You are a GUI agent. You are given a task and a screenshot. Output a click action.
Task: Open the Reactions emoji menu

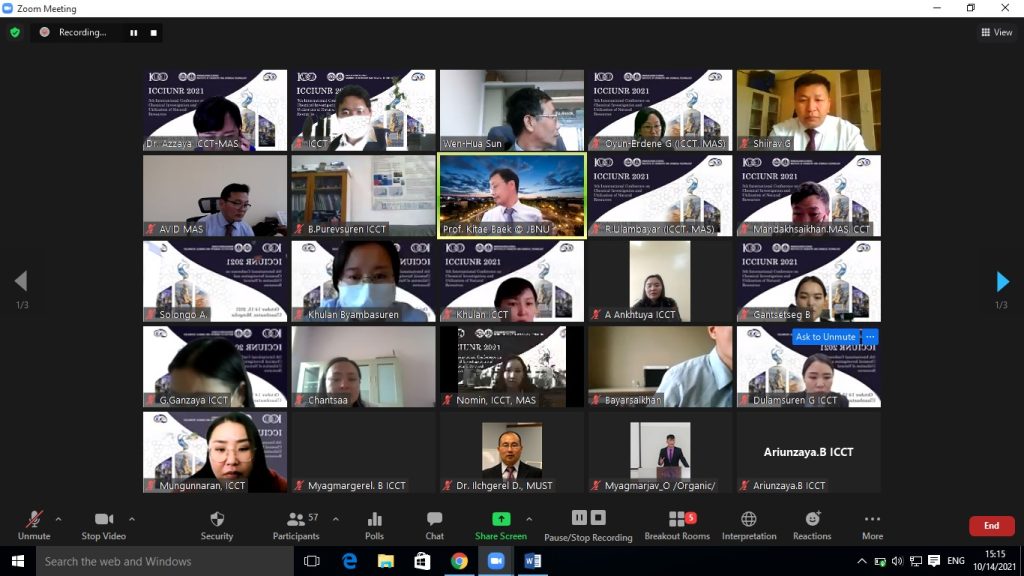click(812, 525)
